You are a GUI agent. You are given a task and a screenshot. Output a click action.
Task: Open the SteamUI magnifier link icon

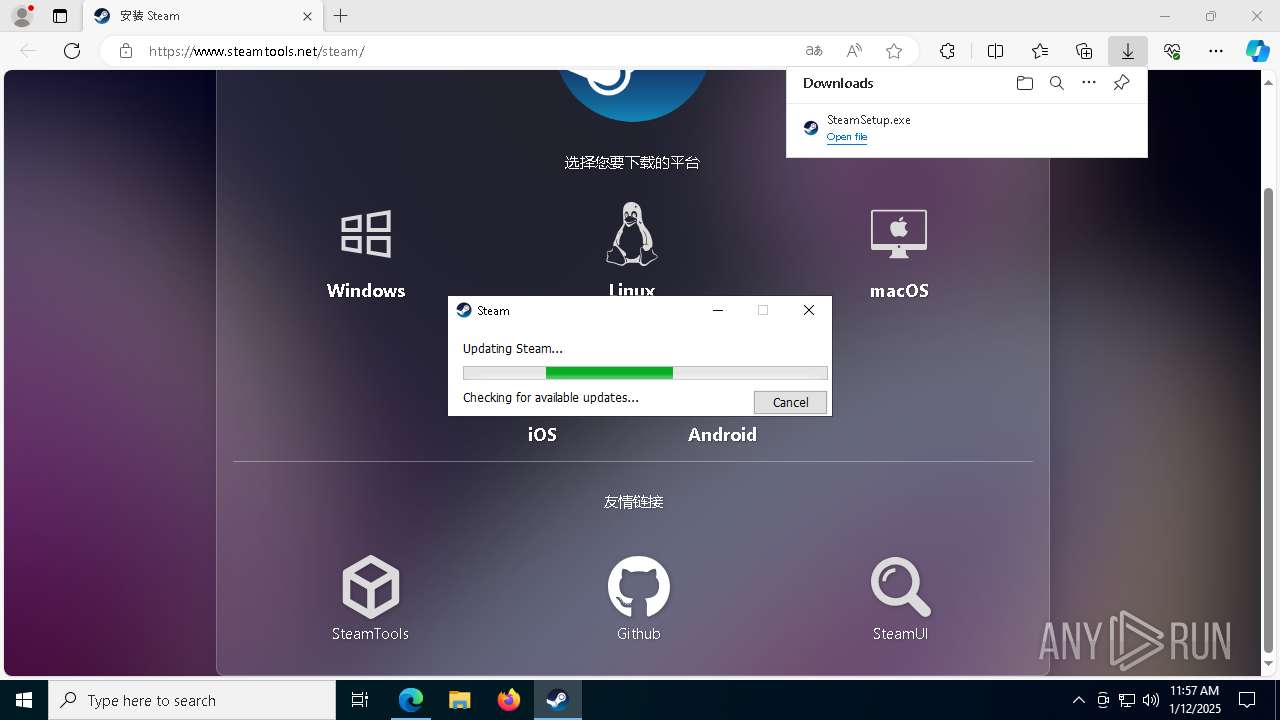click(x=900, y=587)
